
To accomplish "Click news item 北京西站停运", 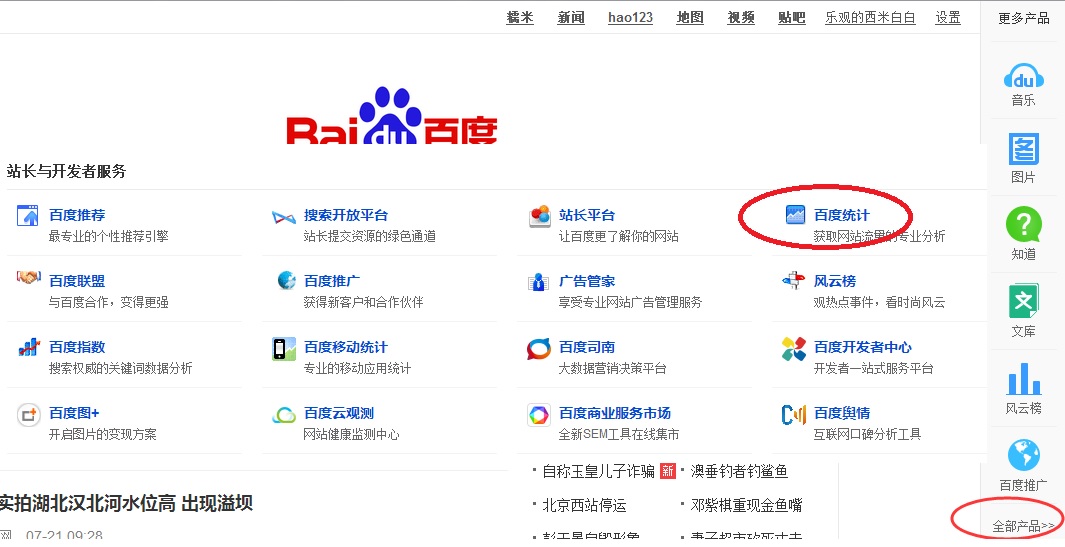I will (x=584, y=505).
